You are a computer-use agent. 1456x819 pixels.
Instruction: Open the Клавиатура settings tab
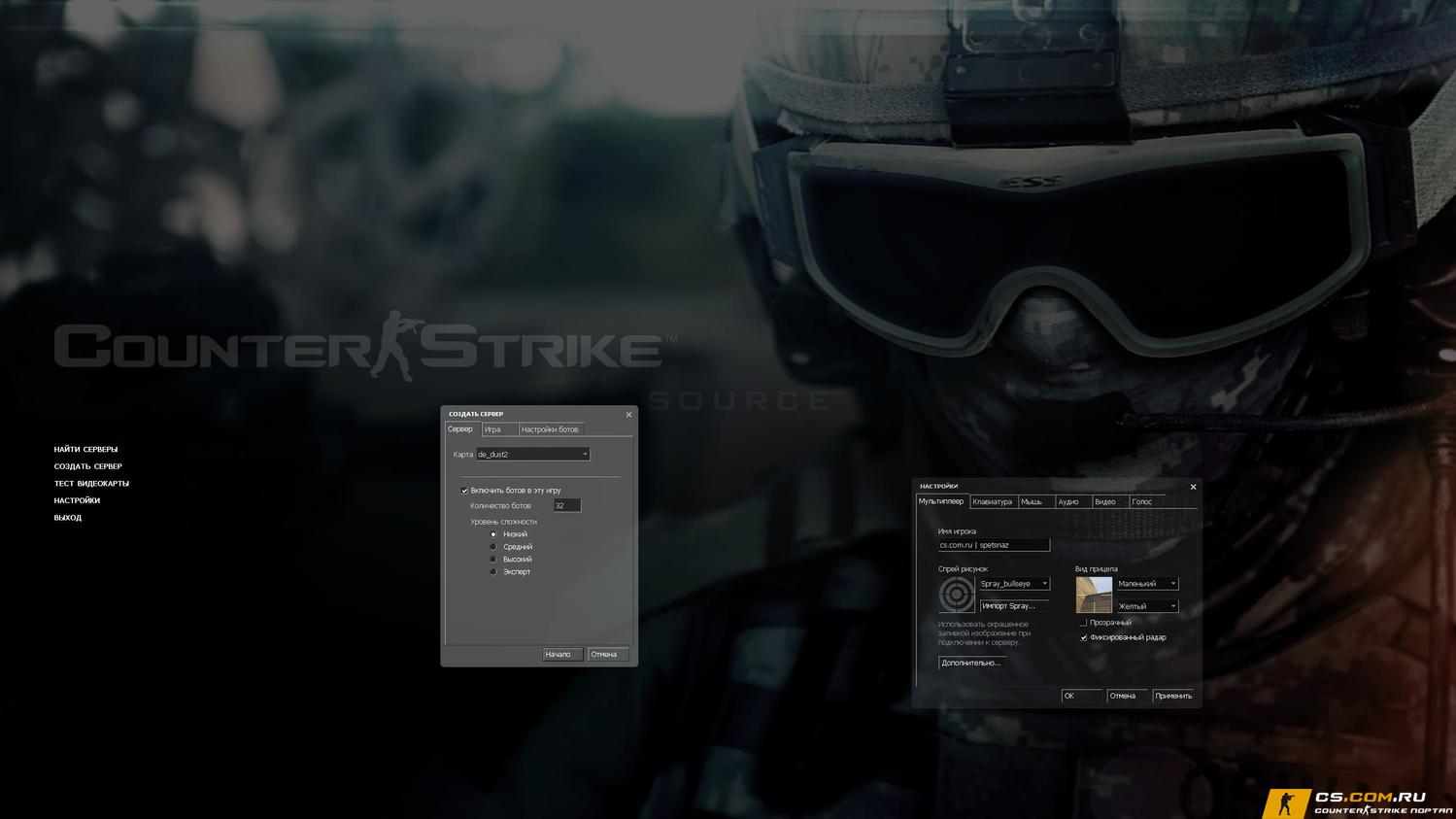click(993, 502)
